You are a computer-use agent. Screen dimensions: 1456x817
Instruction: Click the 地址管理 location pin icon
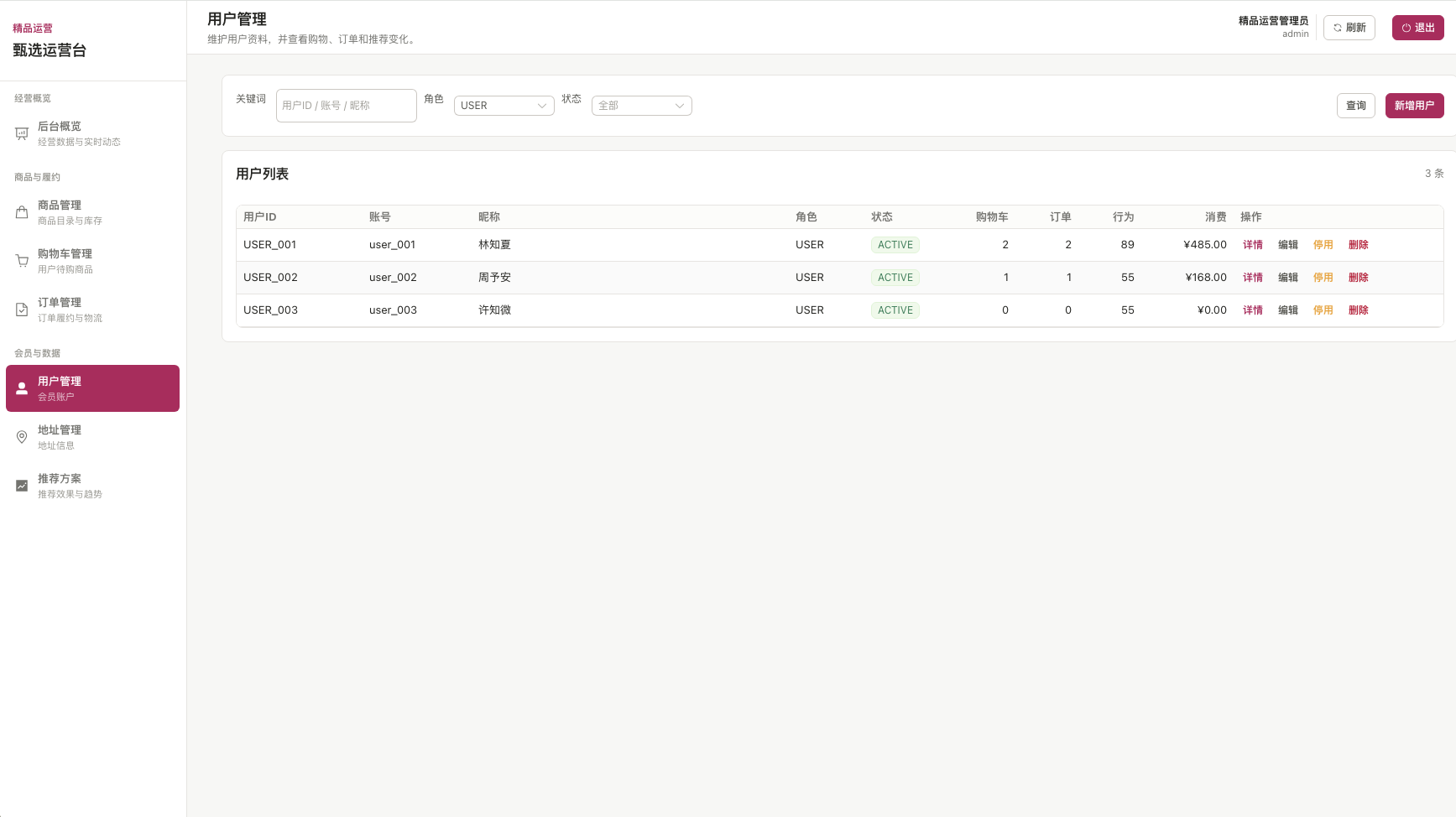pos(22,437)
